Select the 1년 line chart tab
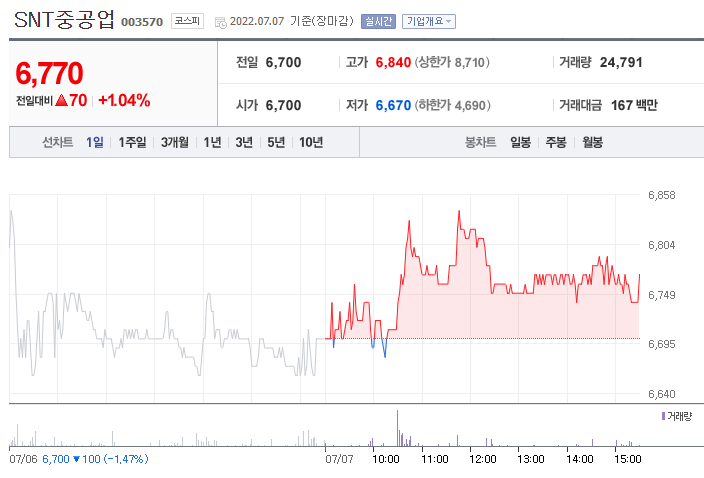The height and width of the screenshot is (478, 704). (212, 142)
